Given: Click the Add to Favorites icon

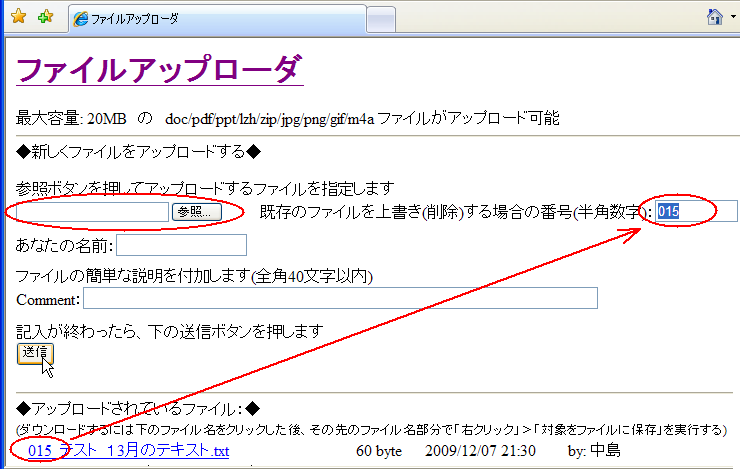Looking at the screenshot, I should (44, 17).
